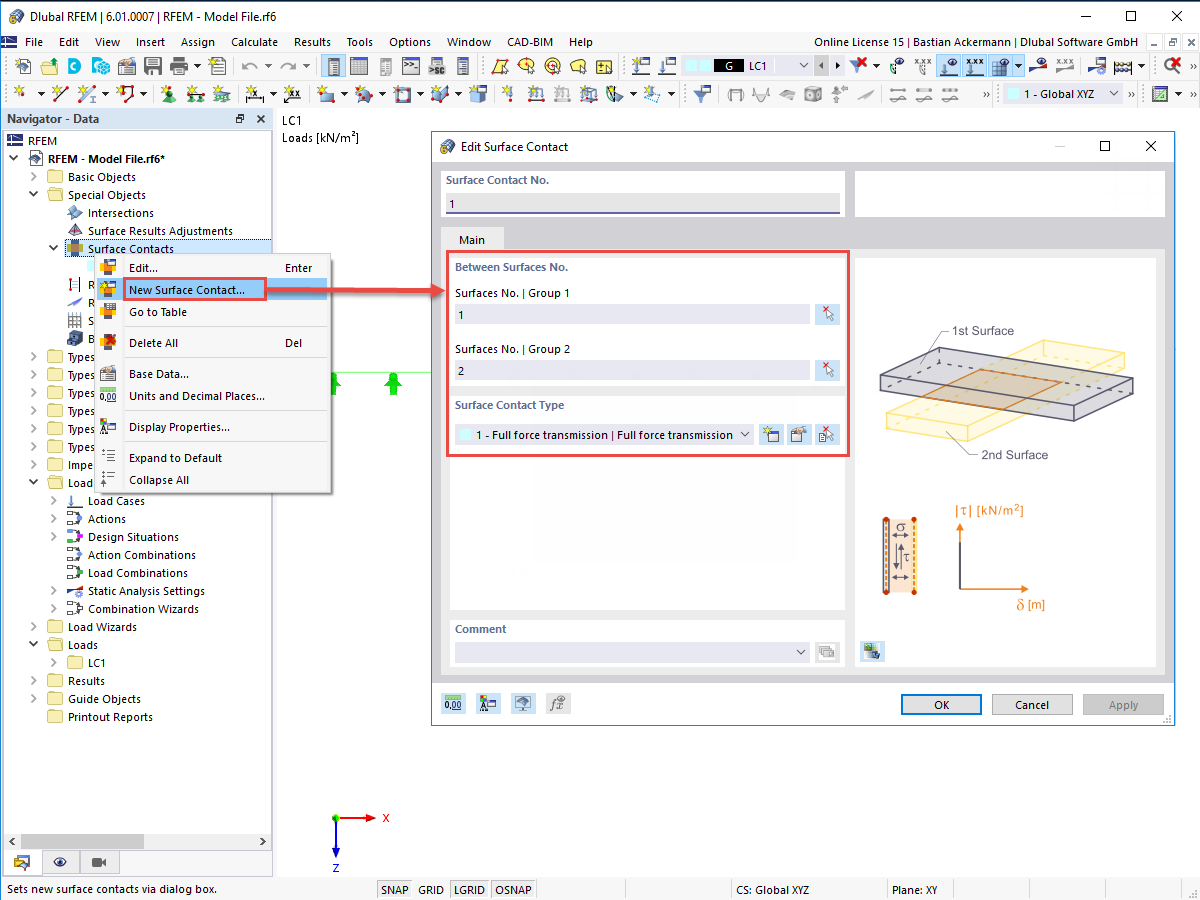The width and height of the screenshot is (1200, 900).
Task: Click the units and decimal places icon in dialog
Action: tap(454, 704)
